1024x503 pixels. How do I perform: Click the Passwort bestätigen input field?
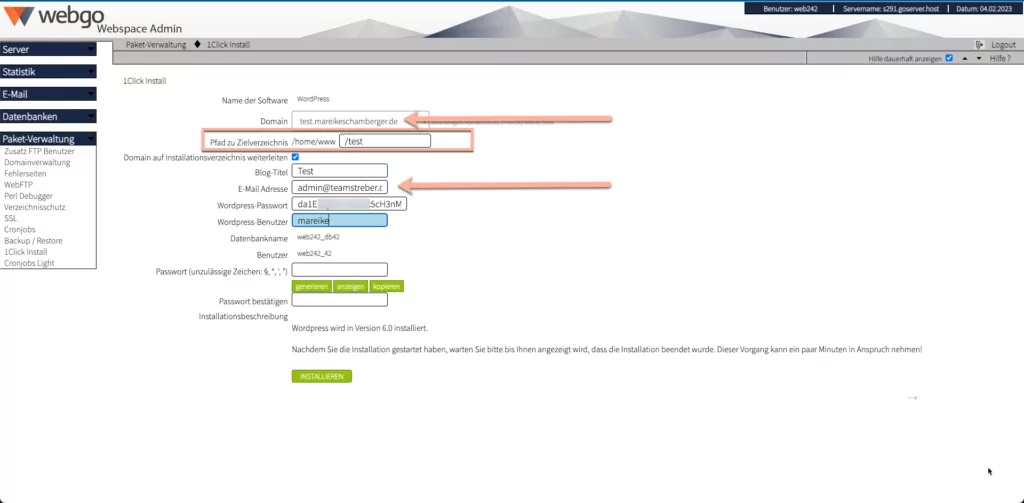point(340,300)
